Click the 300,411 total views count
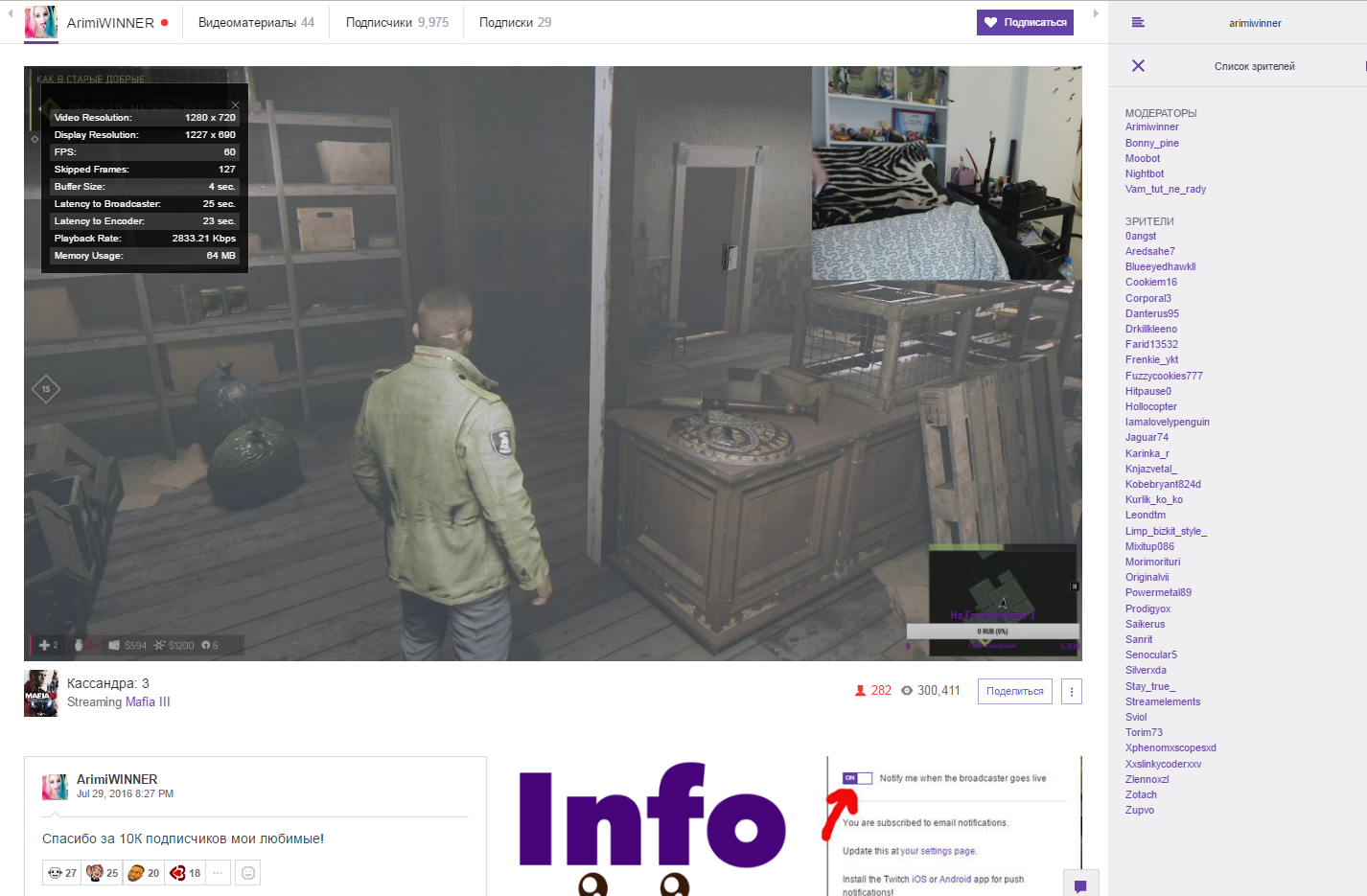1367x896 pixels. click(x=930, y=690)
